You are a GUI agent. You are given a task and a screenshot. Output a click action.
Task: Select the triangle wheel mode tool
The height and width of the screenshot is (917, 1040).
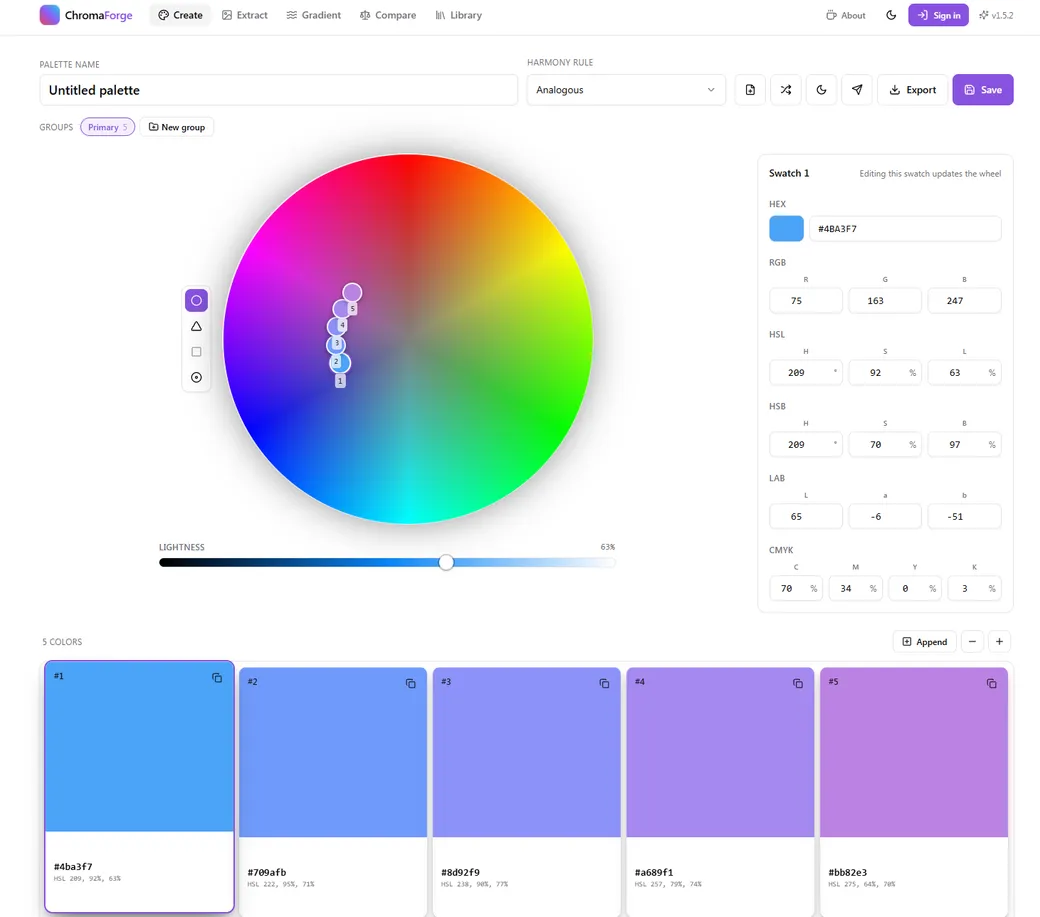[x=196, y=326]
